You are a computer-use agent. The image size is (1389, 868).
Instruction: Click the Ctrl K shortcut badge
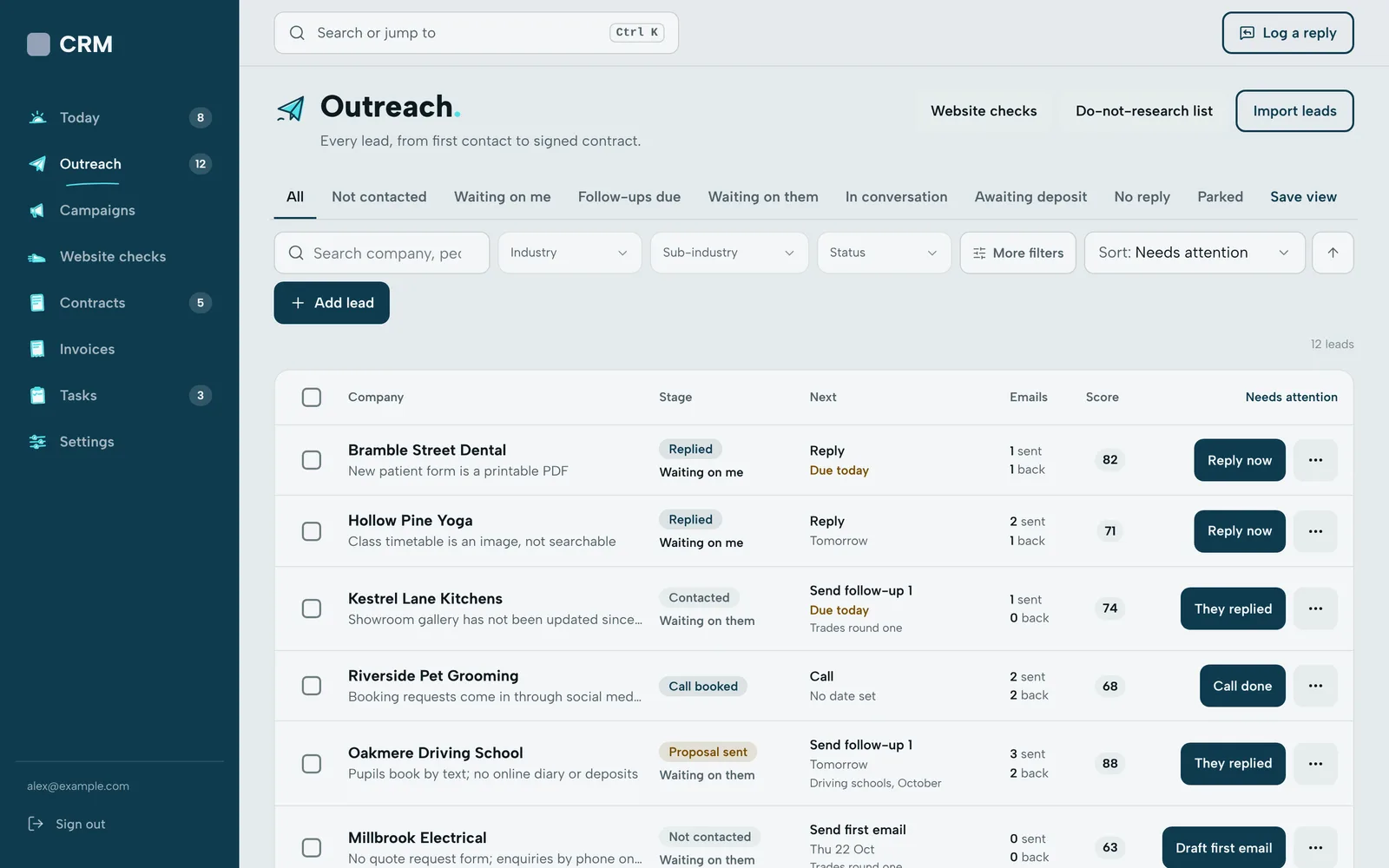coord(636,32)
